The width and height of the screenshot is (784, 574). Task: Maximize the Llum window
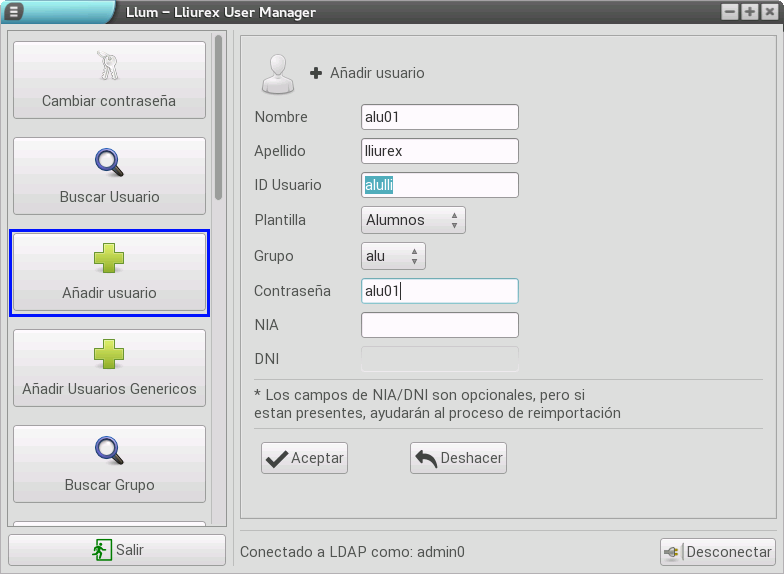point(749,12)
